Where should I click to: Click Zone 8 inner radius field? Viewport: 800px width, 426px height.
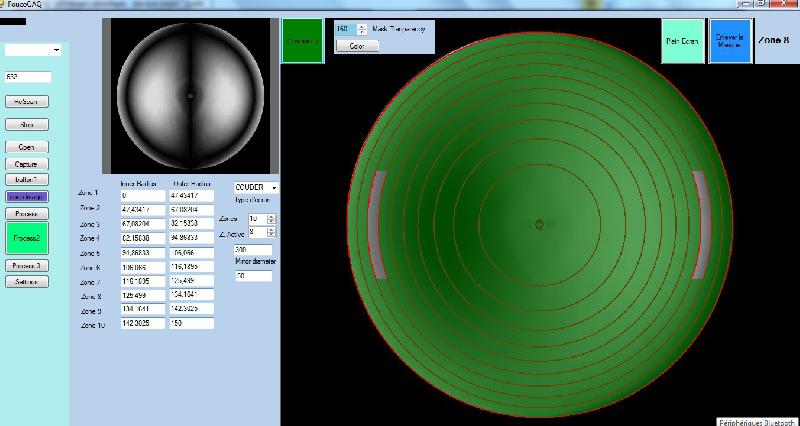pyautogui.click(x=143, y=295)
